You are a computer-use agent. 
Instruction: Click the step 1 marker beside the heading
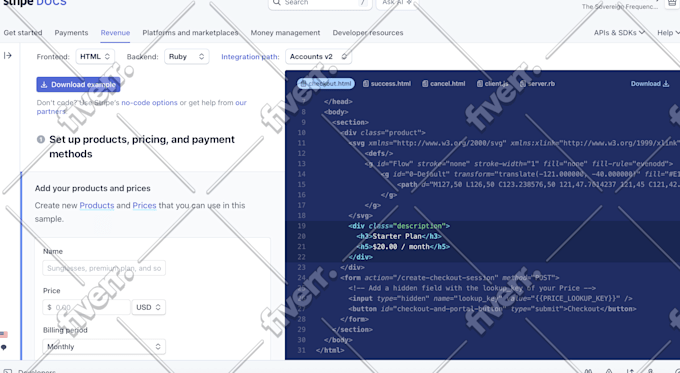coord(41,139)
